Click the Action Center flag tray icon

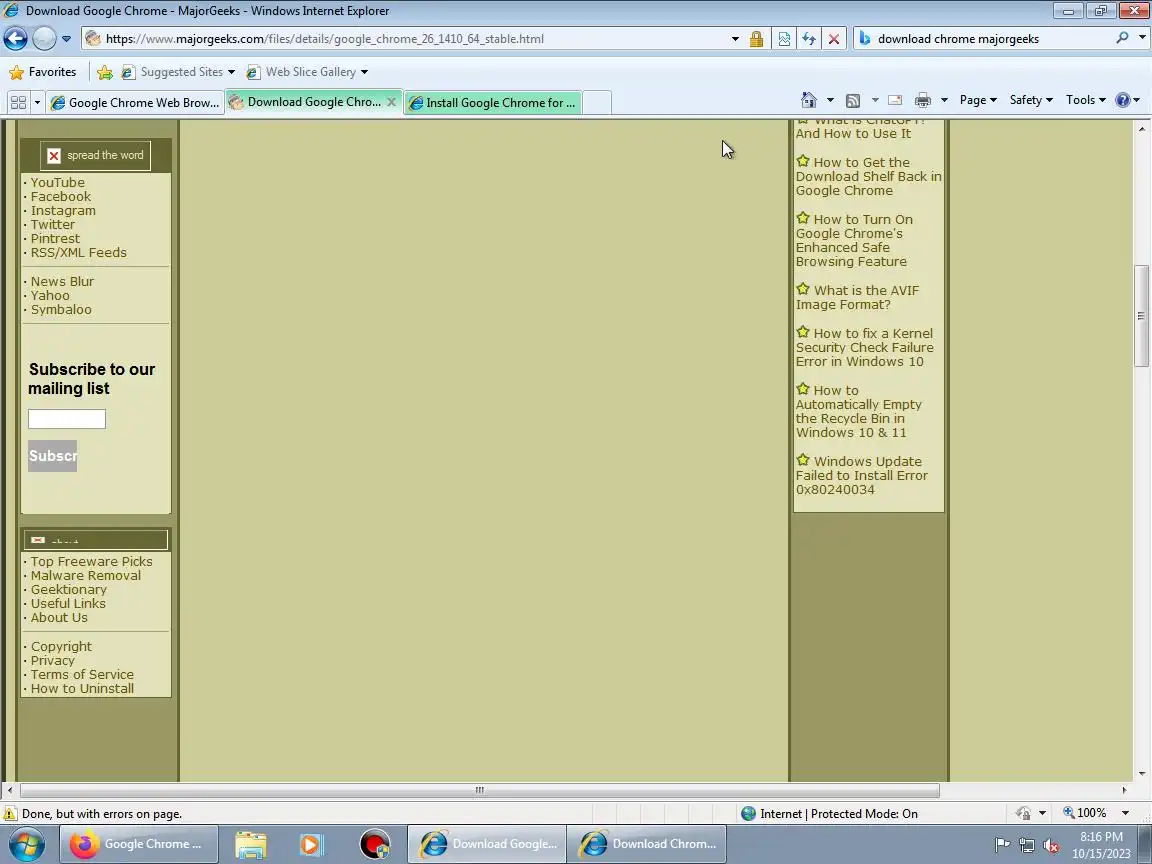click(1001, 845)
